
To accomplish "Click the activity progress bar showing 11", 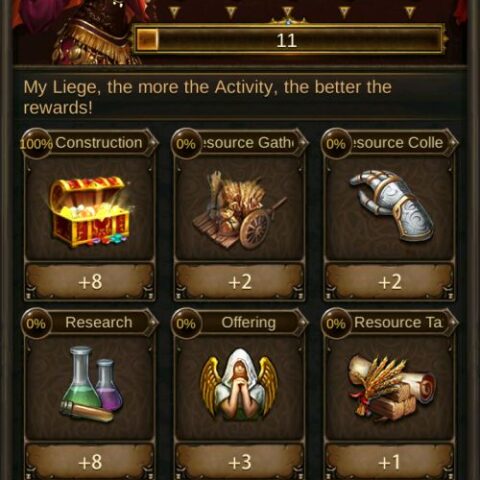I will [x=289, y=40].
